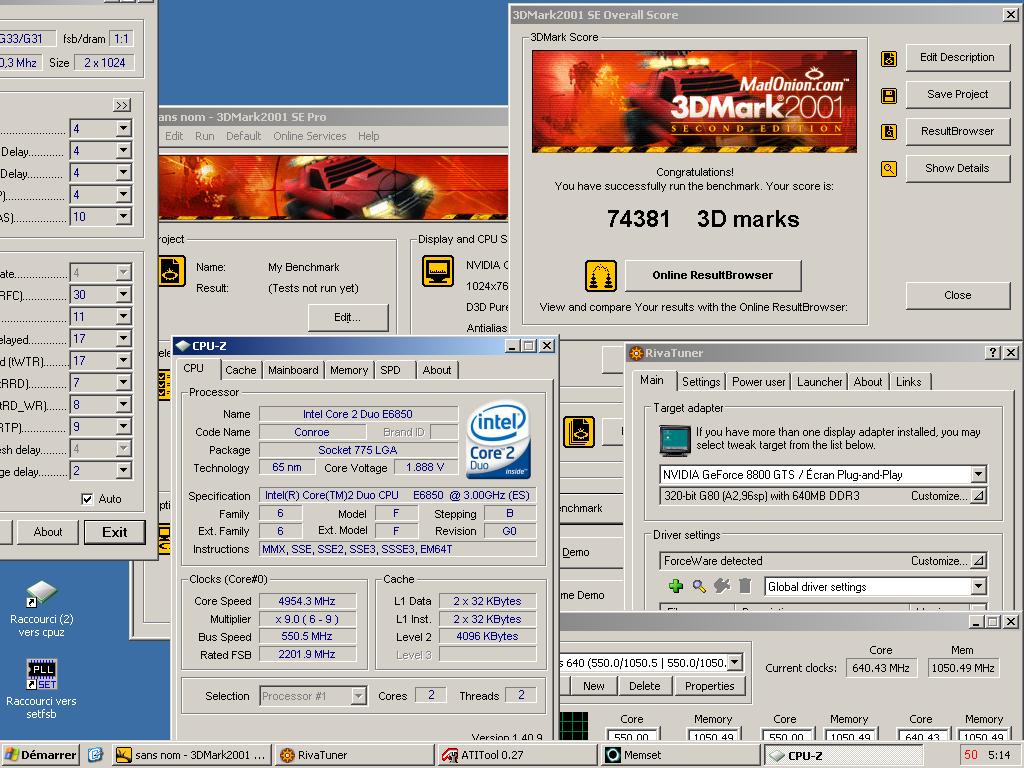
Task: Expand the Customize arrow next to 320-bit G80
Action: click(x=978, y=496)
